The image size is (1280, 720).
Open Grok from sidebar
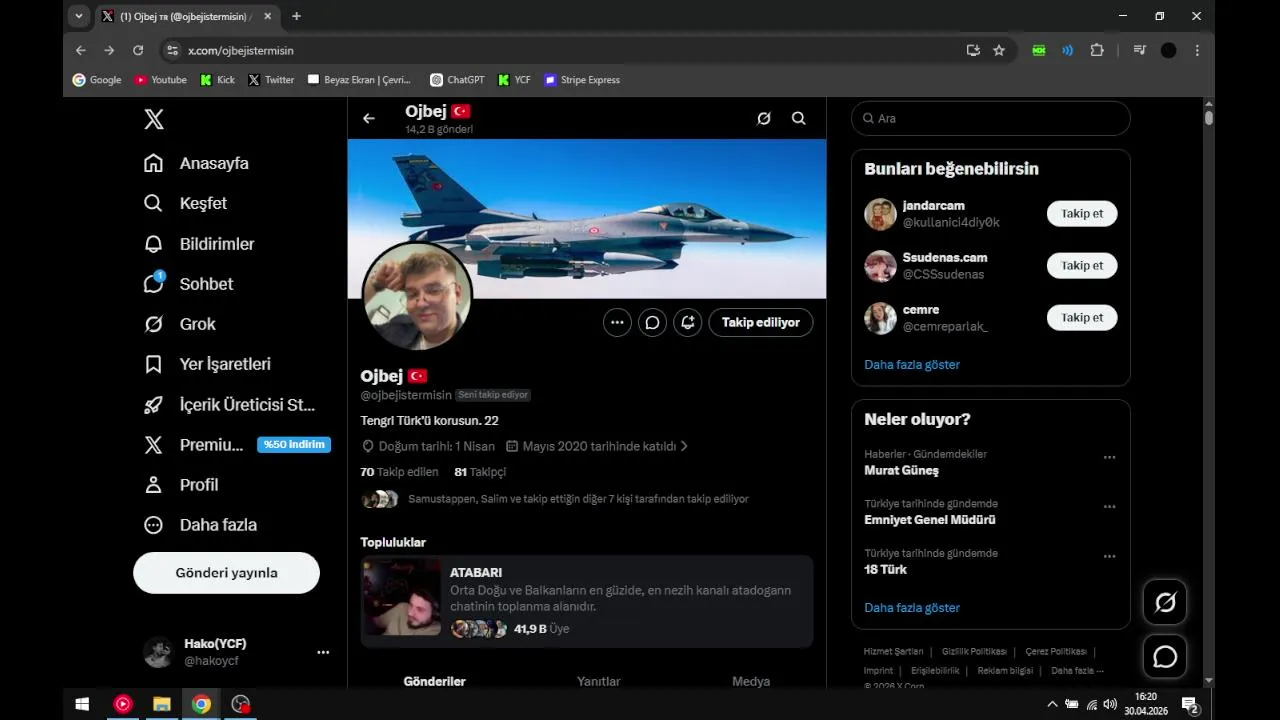click(x=179, y=324)
